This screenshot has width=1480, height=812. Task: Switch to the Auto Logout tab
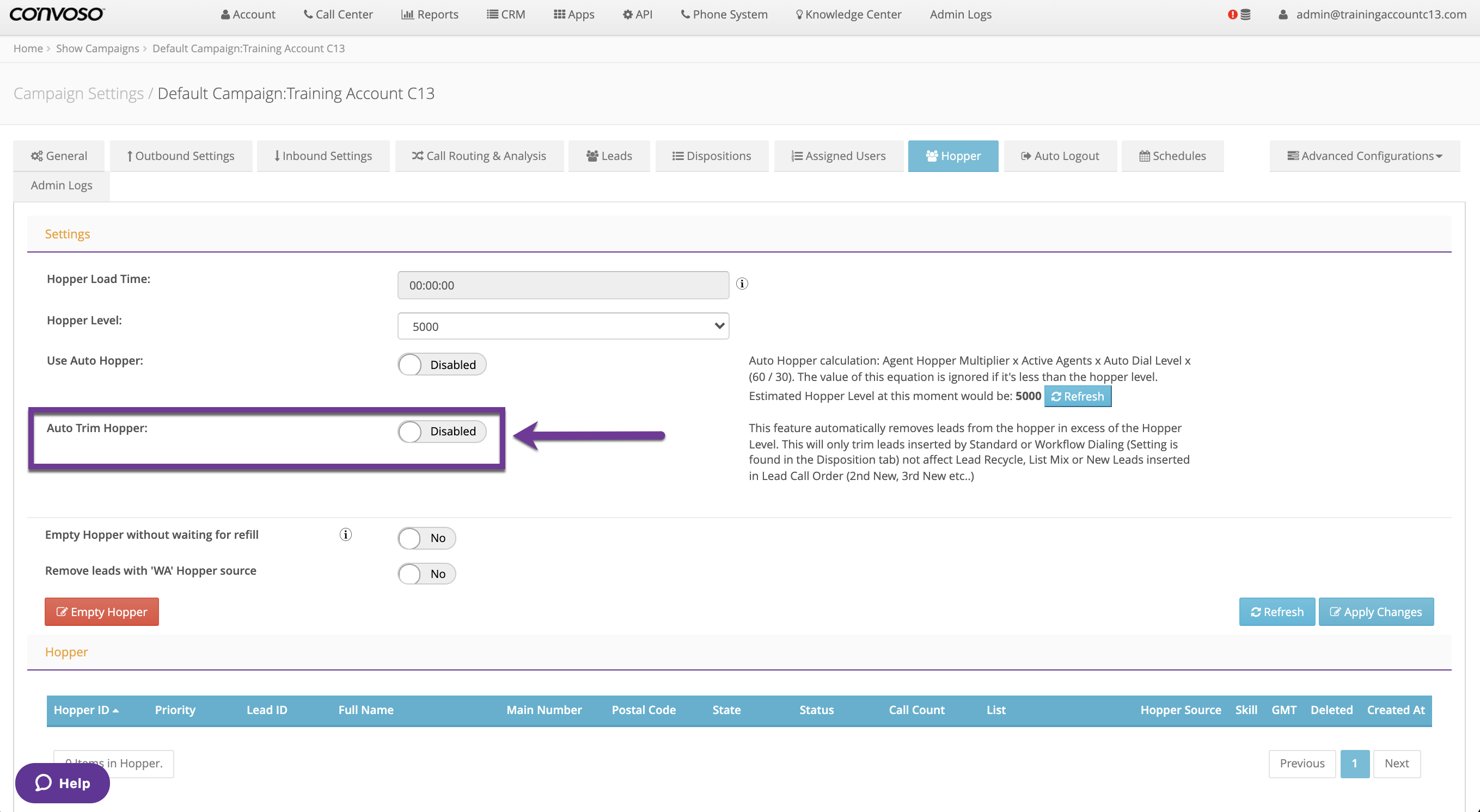(x=1061, y=156)
